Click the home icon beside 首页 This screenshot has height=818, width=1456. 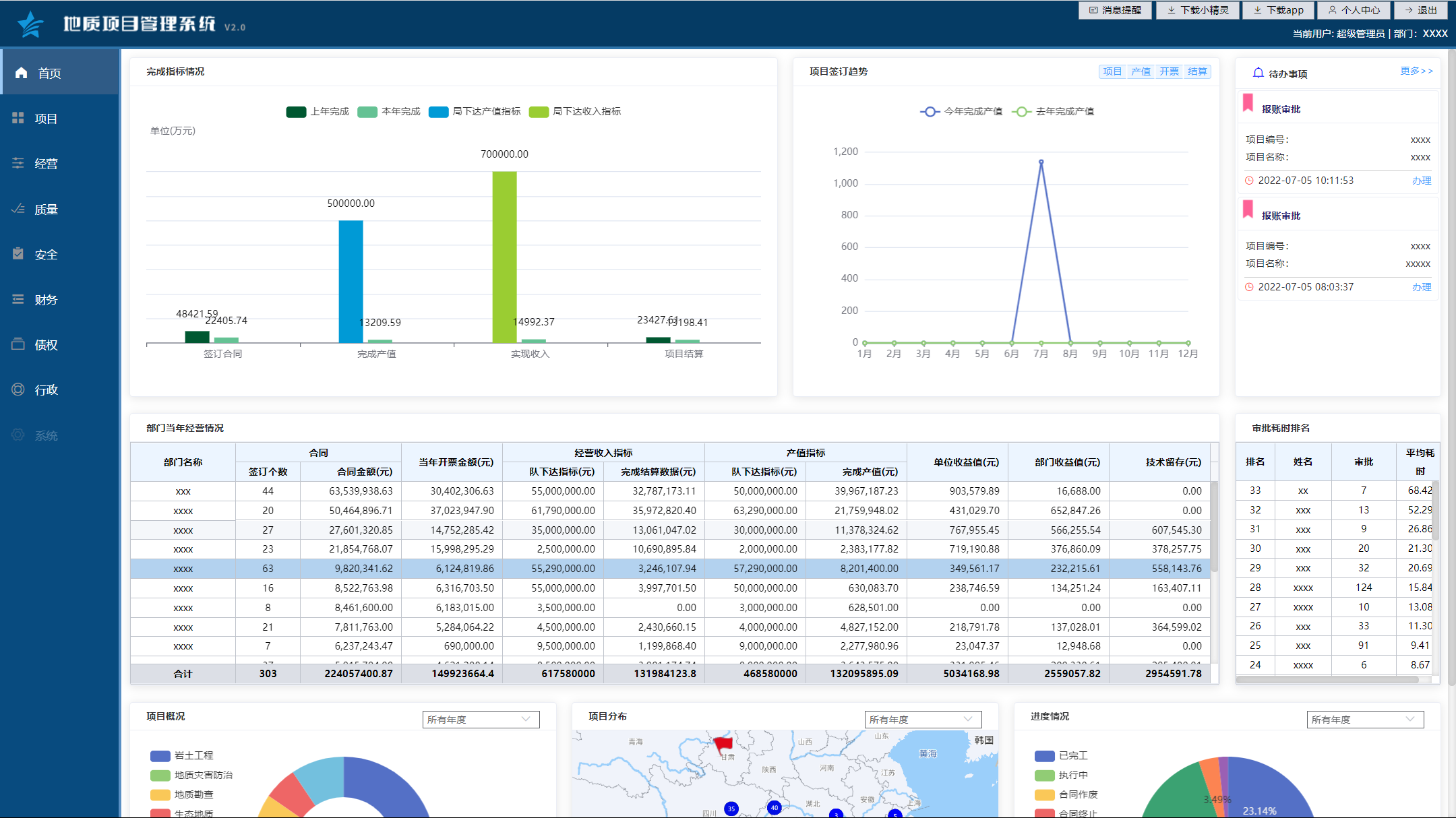coord(21,73)
